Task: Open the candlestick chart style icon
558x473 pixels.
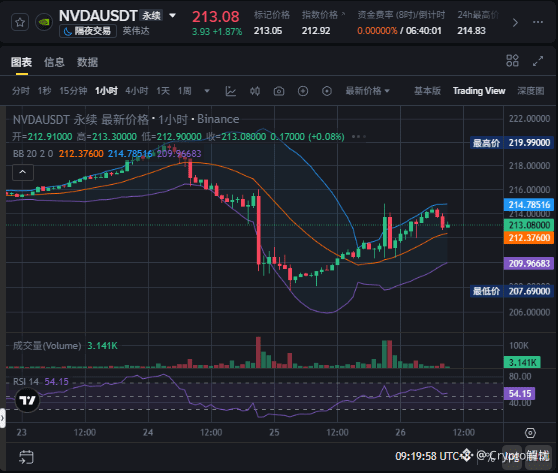Action: (x=255, y=91)
